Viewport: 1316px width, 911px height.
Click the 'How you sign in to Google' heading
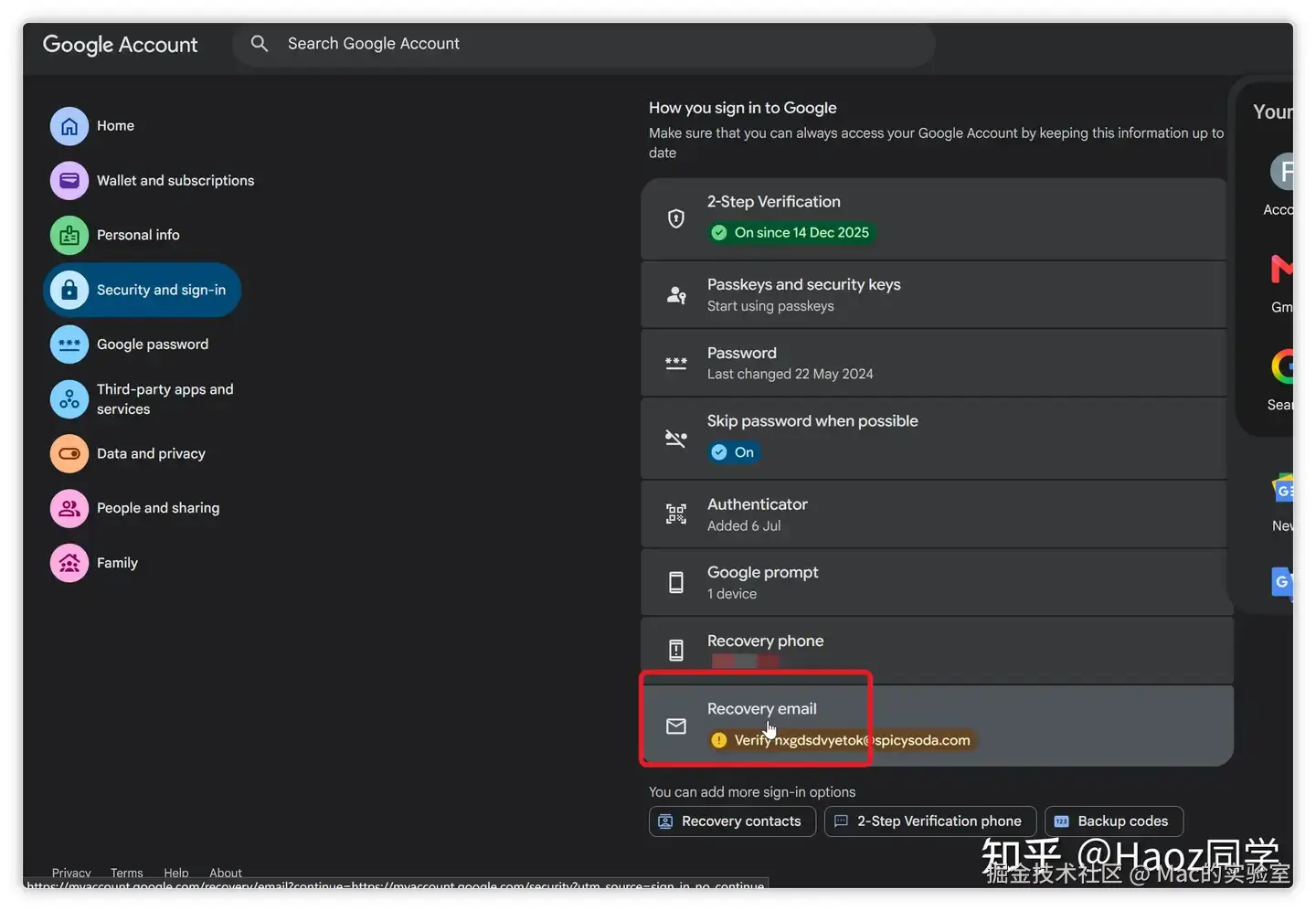(743, 108)
